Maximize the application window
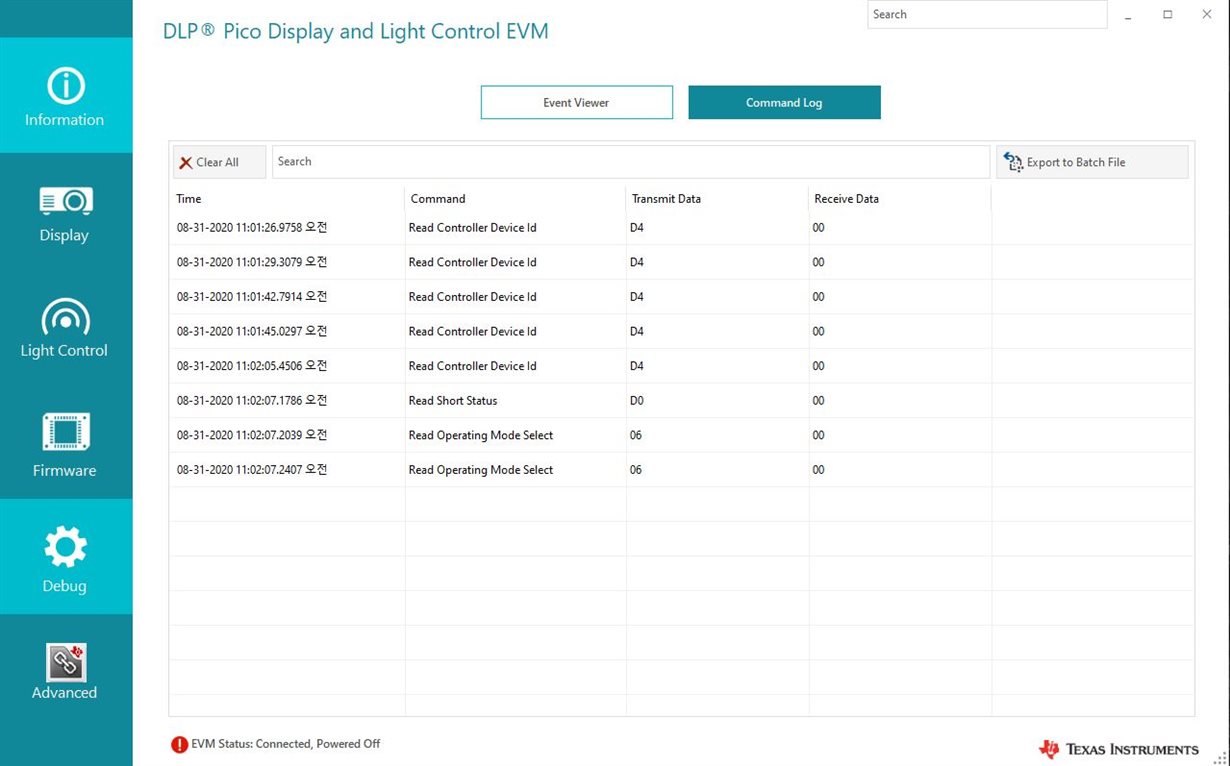Viewport: 1230px width, 766px height. coord(1167,14)
